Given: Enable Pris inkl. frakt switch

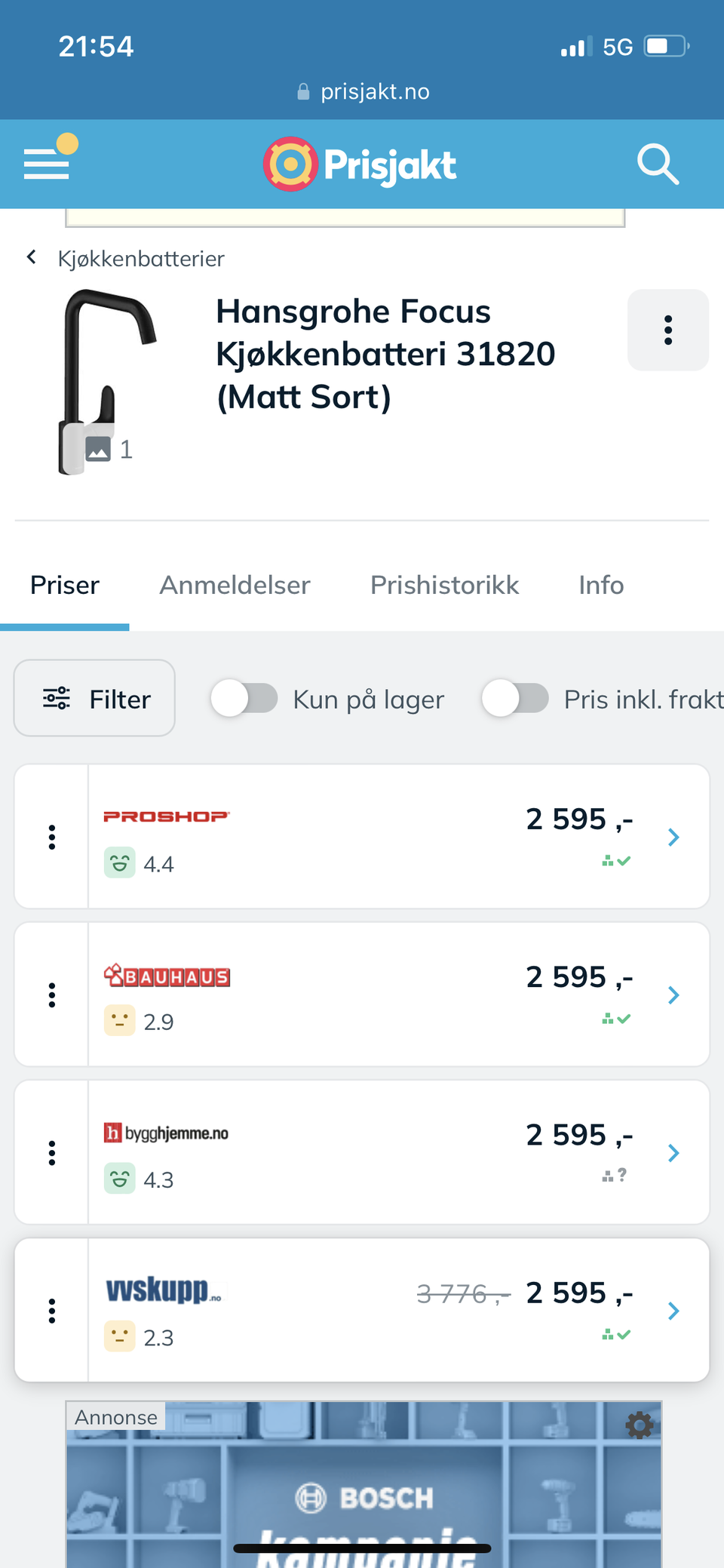Looking at the screenshot, I should coord(515,698).
